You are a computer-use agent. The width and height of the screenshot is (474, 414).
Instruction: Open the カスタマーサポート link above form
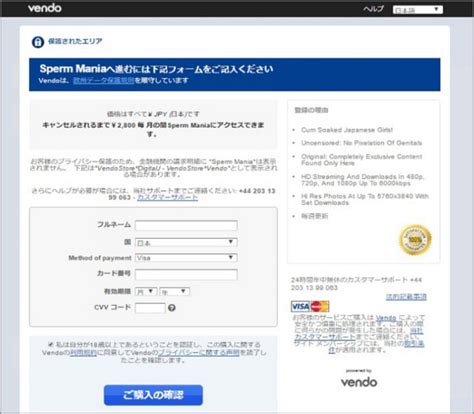[167, 198]
